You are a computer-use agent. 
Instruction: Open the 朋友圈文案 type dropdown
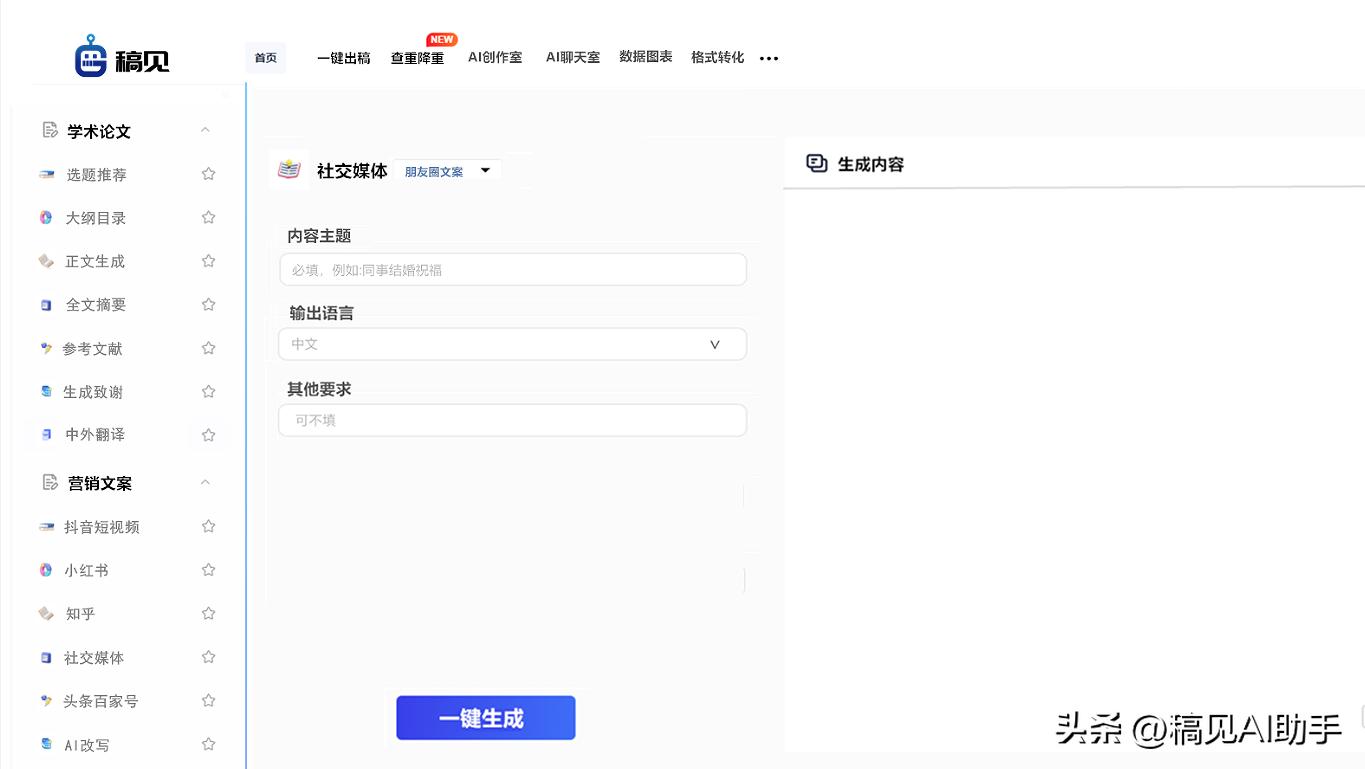pyautogui.click(x=447, y=171)
